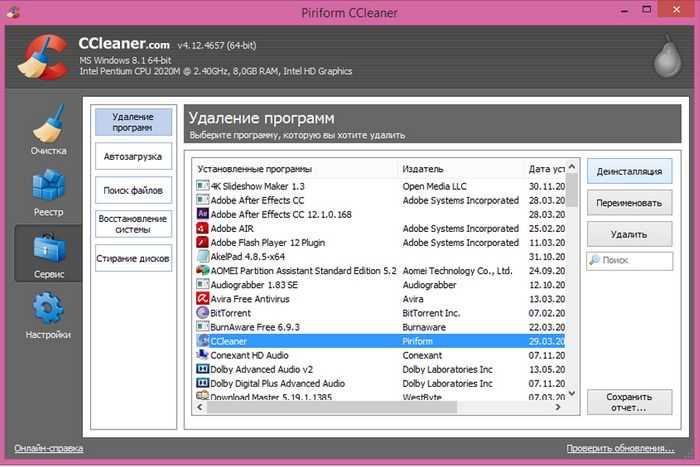The image size is (700, 467).
Task: Click the Open Media LLC publisher cell
Action: (434, 186)
